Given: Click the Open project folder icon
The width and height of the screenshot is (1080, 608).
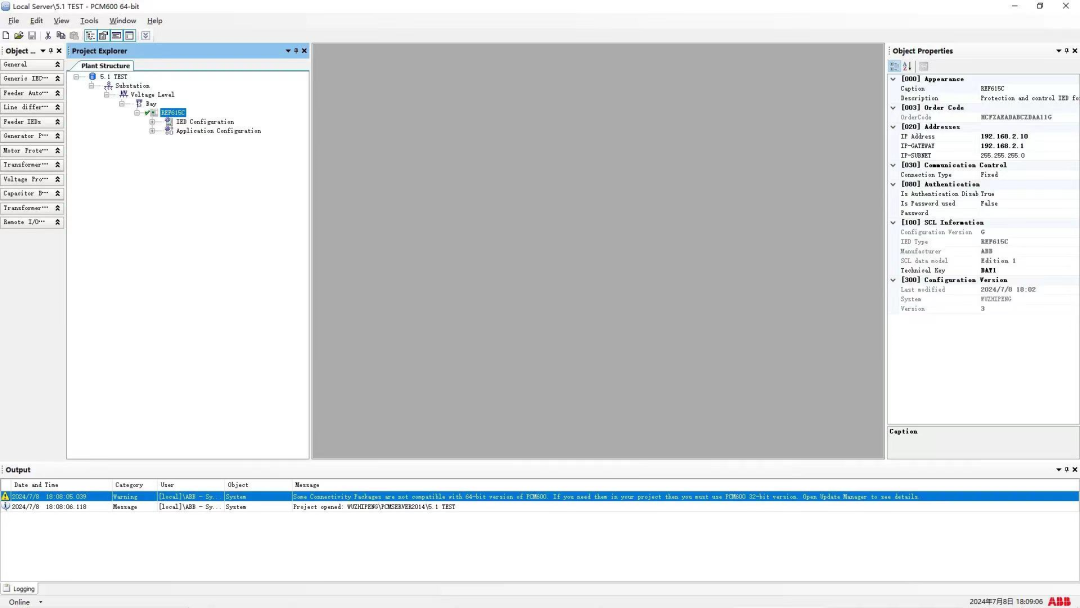Looking at the screenshot, I should (x=19, y=35).
